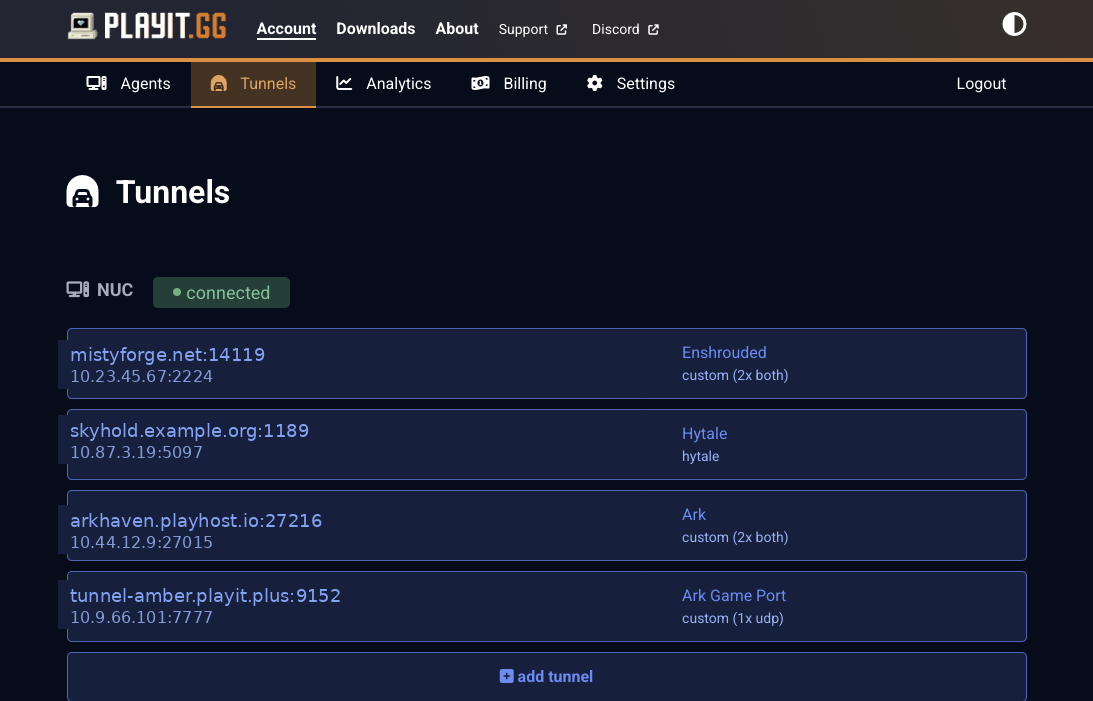1093x701 pixels.
Task: Open the Ark Game Port tunnel
Action: (734, 595)
